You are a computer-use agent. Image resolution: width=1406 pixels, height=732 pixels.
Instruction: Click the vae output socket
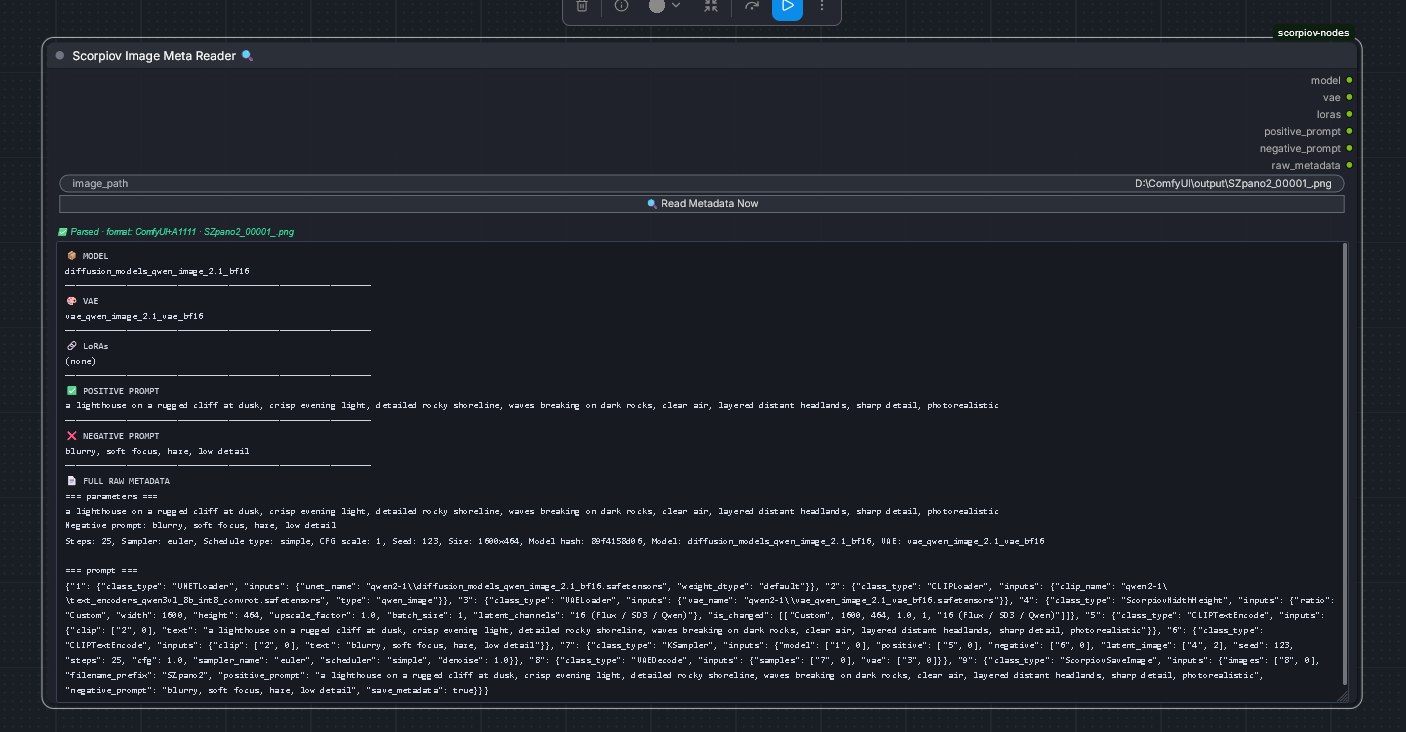[1349, 97]
